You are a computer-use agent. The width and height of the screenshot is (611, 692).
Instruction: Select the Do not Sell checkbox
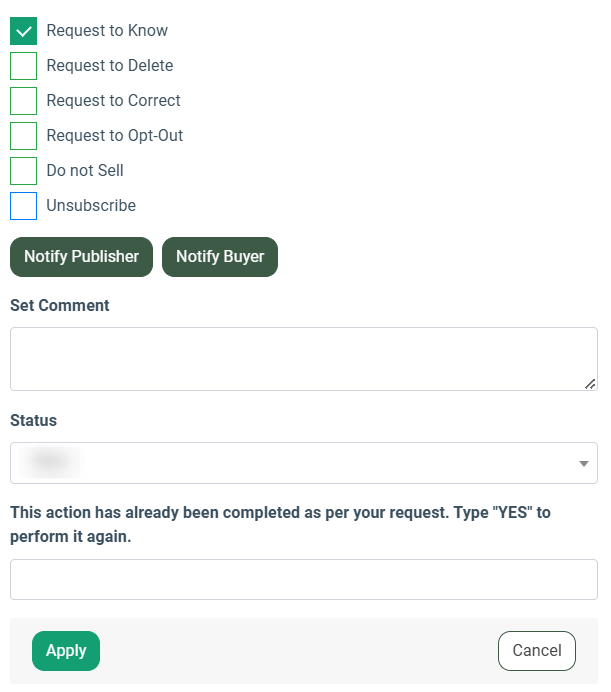coord(23,171)
